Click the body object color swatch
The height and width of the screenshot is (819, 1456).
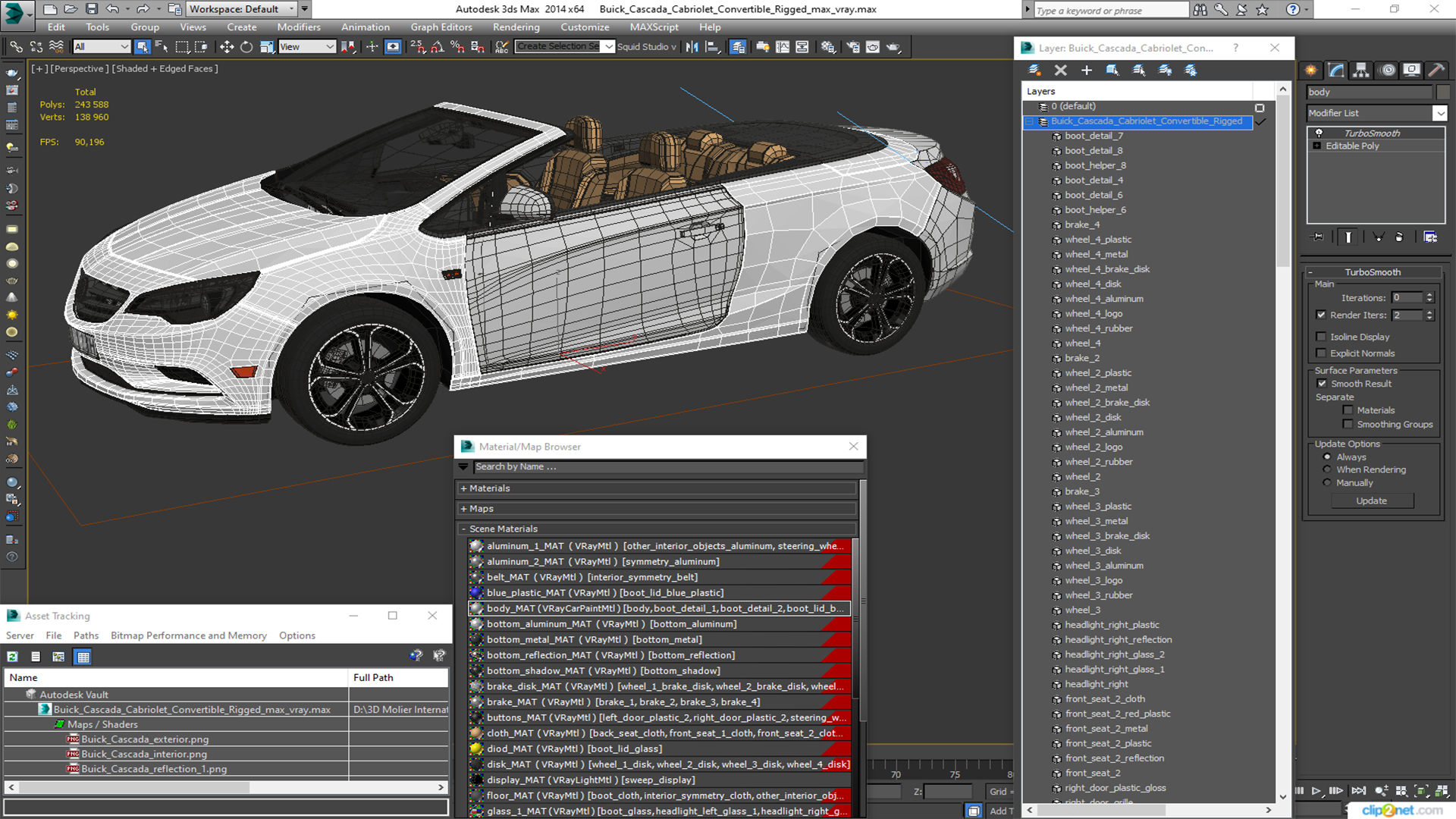[x=1443, y=92]
